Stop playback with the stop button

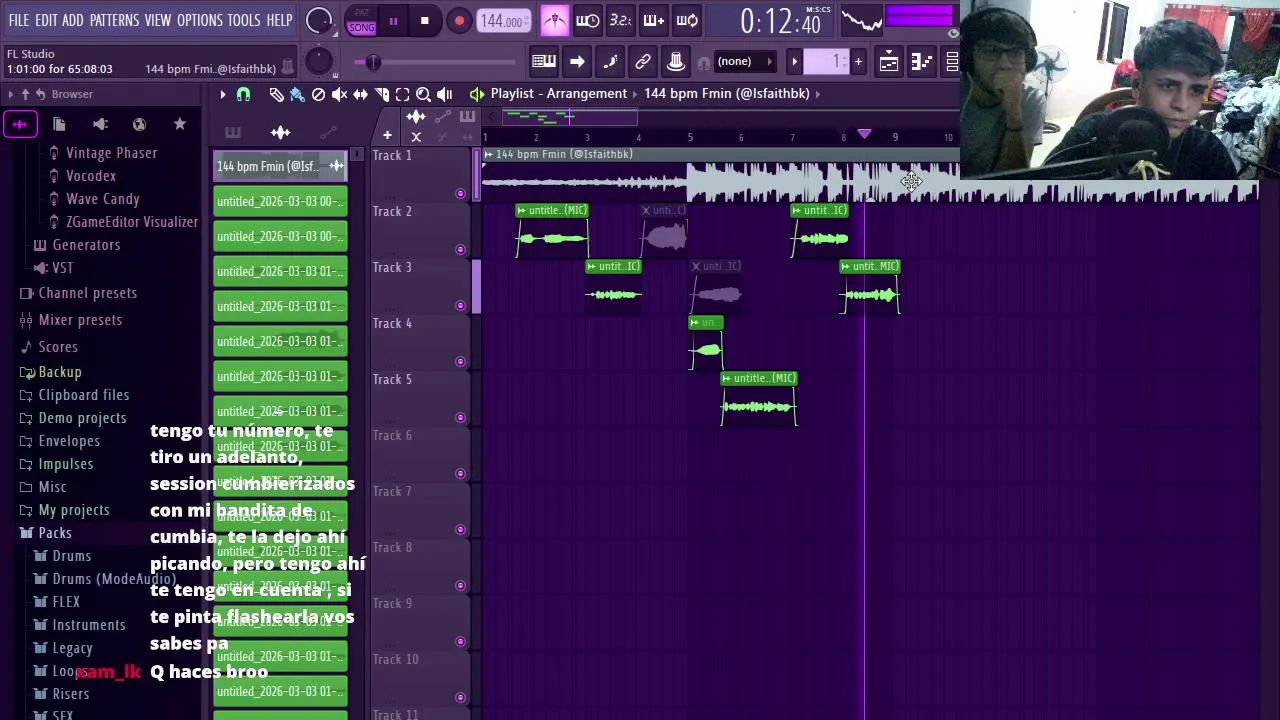[424, 21]
